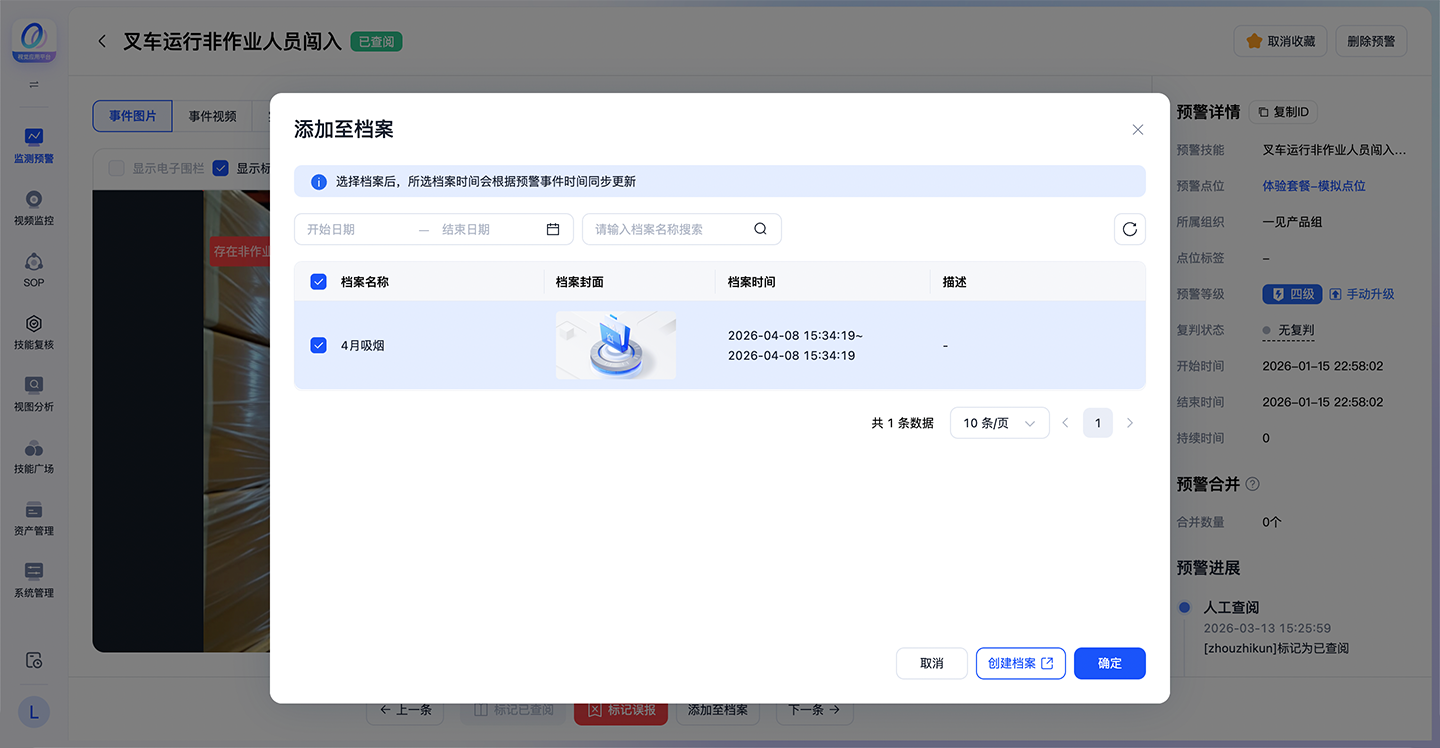This screenshot has width=1440, height=748.
Task: Select page 1 in pagination
Action: pos(1098,423)
